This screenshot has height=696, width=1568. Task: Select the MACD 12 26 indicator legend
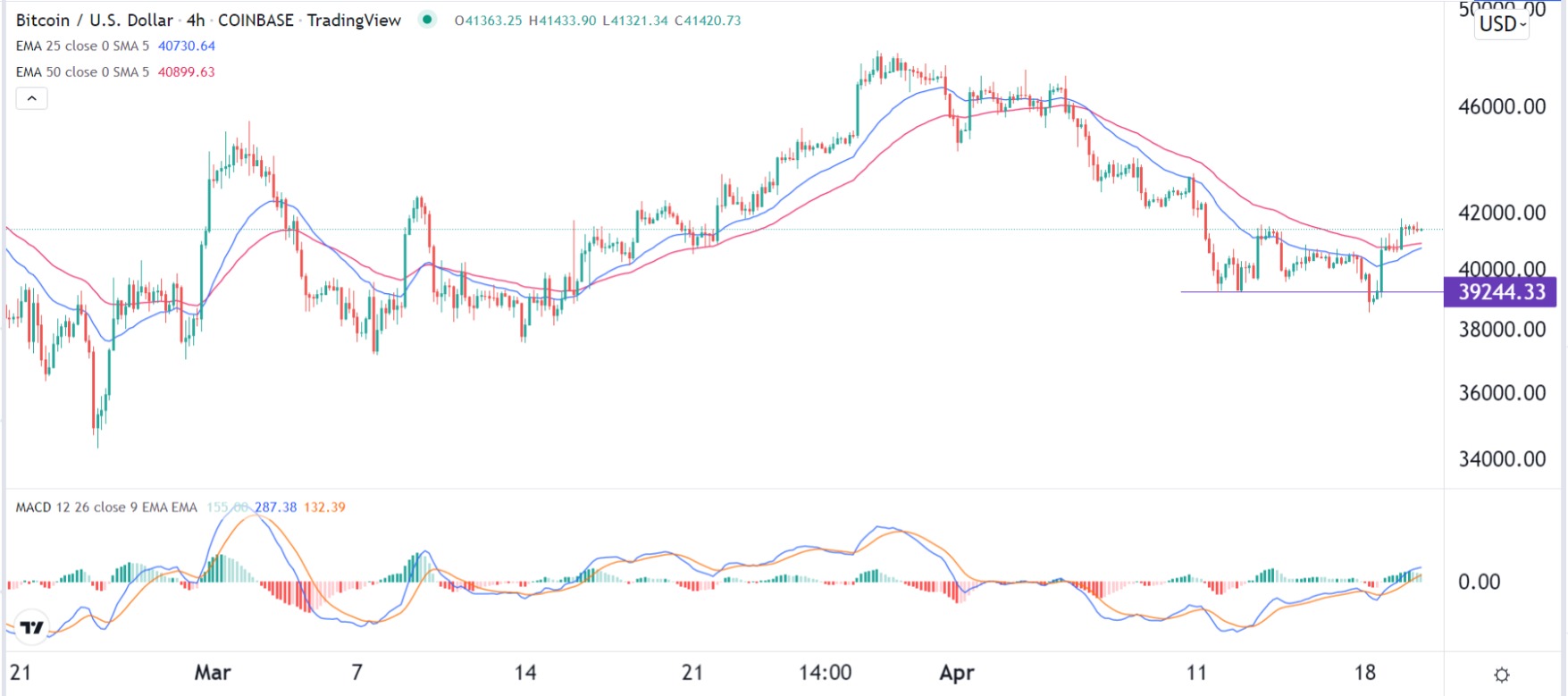coord(105,507)
